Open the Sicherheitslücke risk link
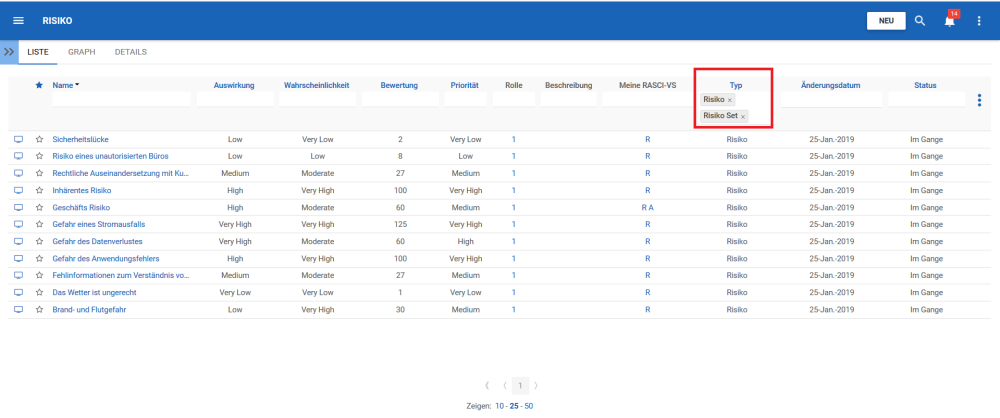Viewport: 1000px width, 418px height. click(x=81, y=139)
